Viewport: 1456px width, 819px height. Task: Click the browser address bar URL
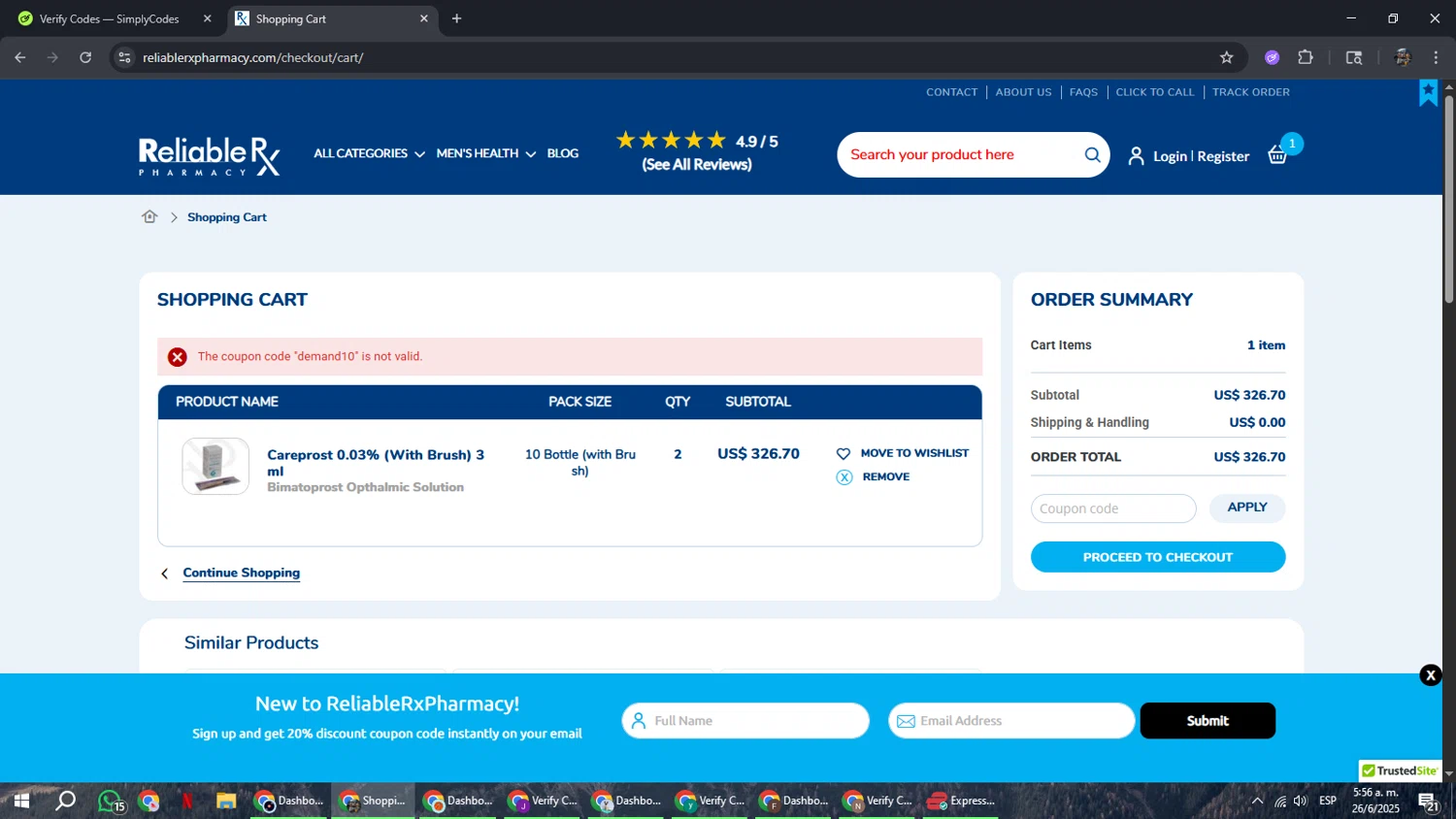[253, 57]
